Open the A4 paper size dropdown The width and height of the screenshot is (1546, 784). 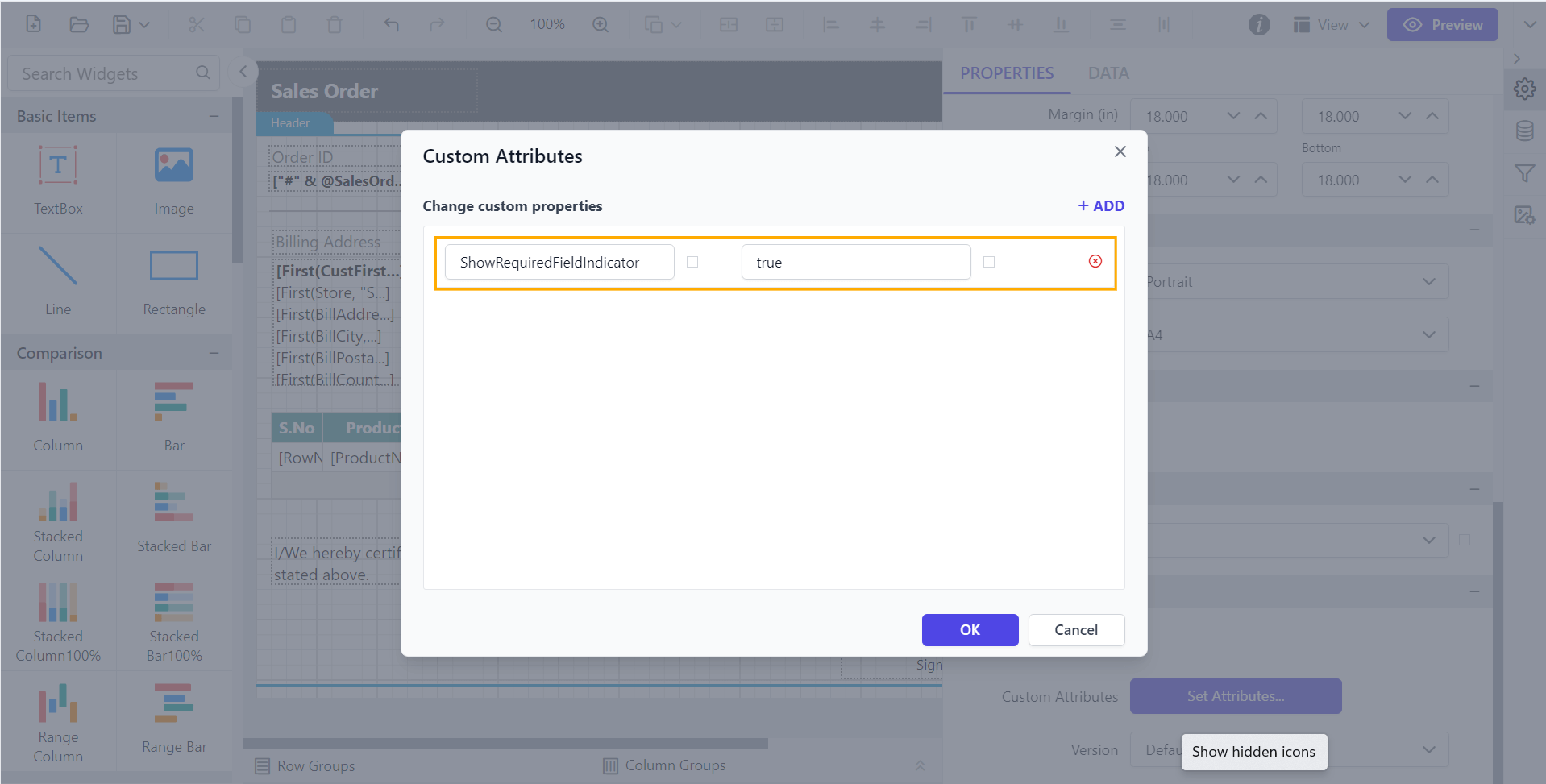(x=1428, y=334)
